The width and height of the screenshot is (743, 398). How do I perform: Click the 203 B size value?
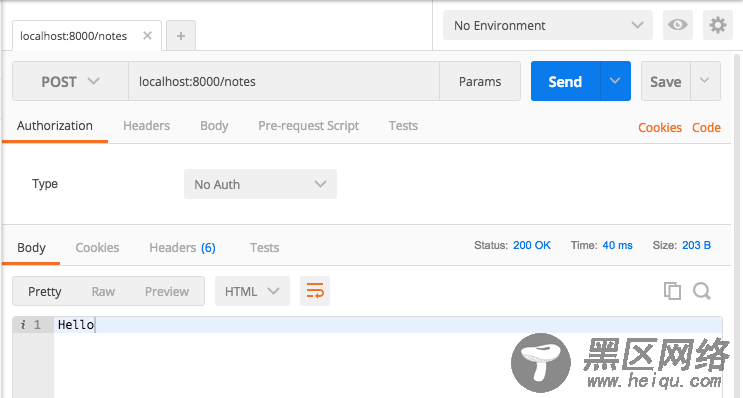[697, 245]
